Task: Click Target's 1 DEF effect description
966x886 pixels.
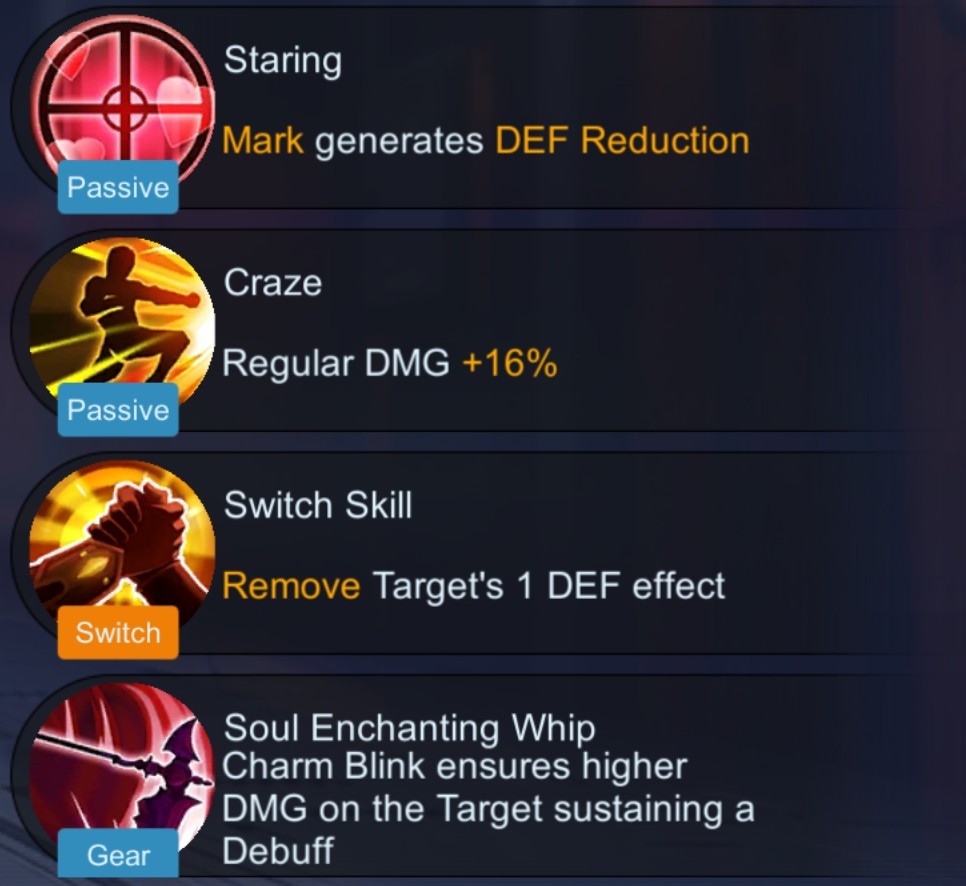Action: click(x=550, y=585)
